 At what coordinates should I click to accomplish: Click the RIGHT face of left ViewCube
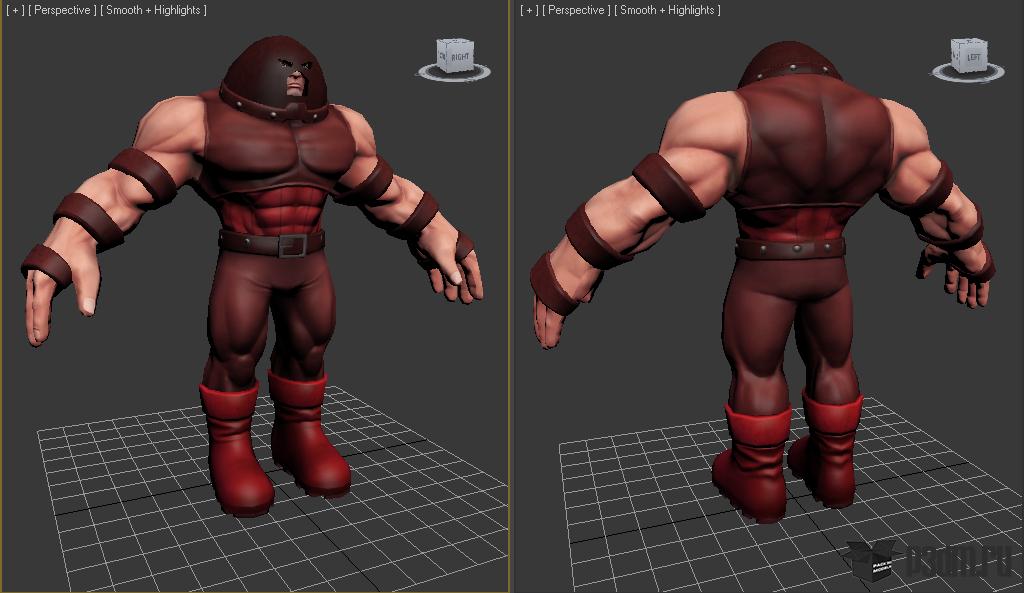tap(460, 58)
